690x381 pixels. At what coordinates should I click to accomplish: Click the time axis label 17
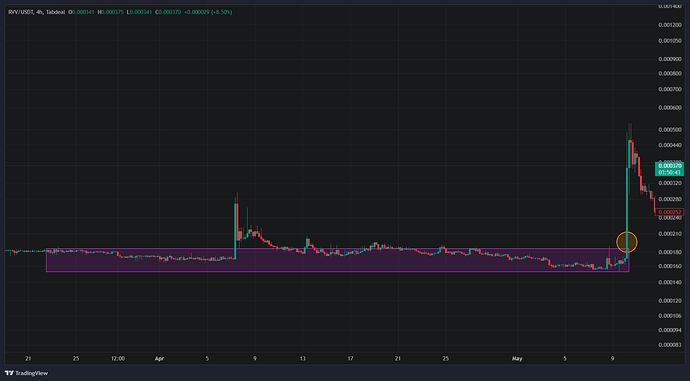[350, 359]
